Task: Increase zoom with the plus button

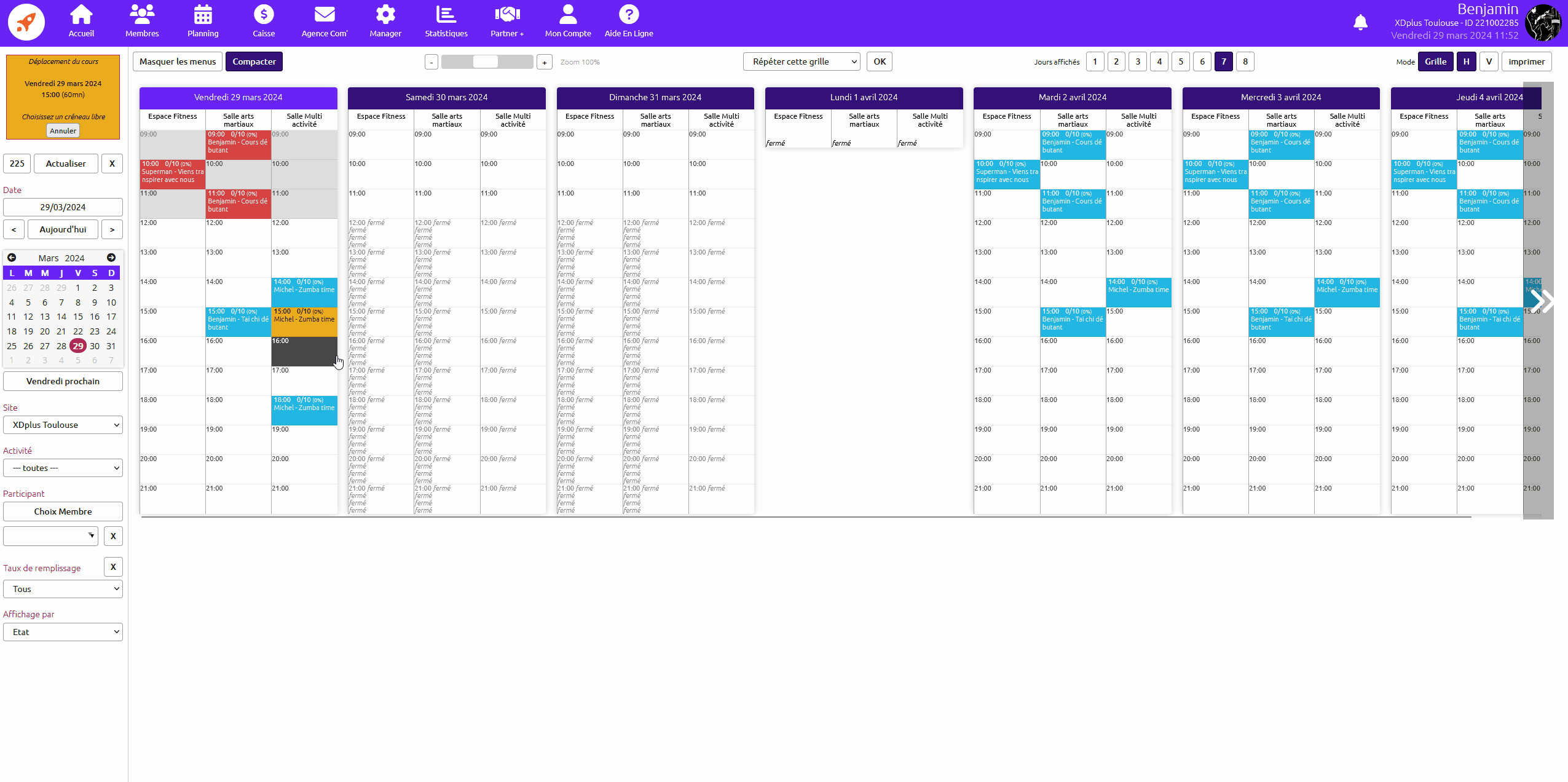Action: [544, 62]
